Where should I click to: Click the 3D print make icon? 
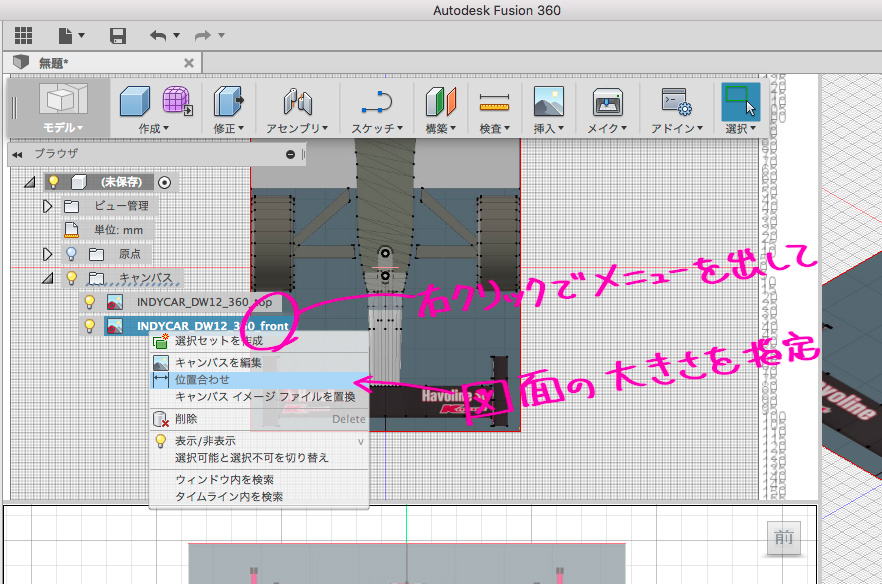[608, 102]
